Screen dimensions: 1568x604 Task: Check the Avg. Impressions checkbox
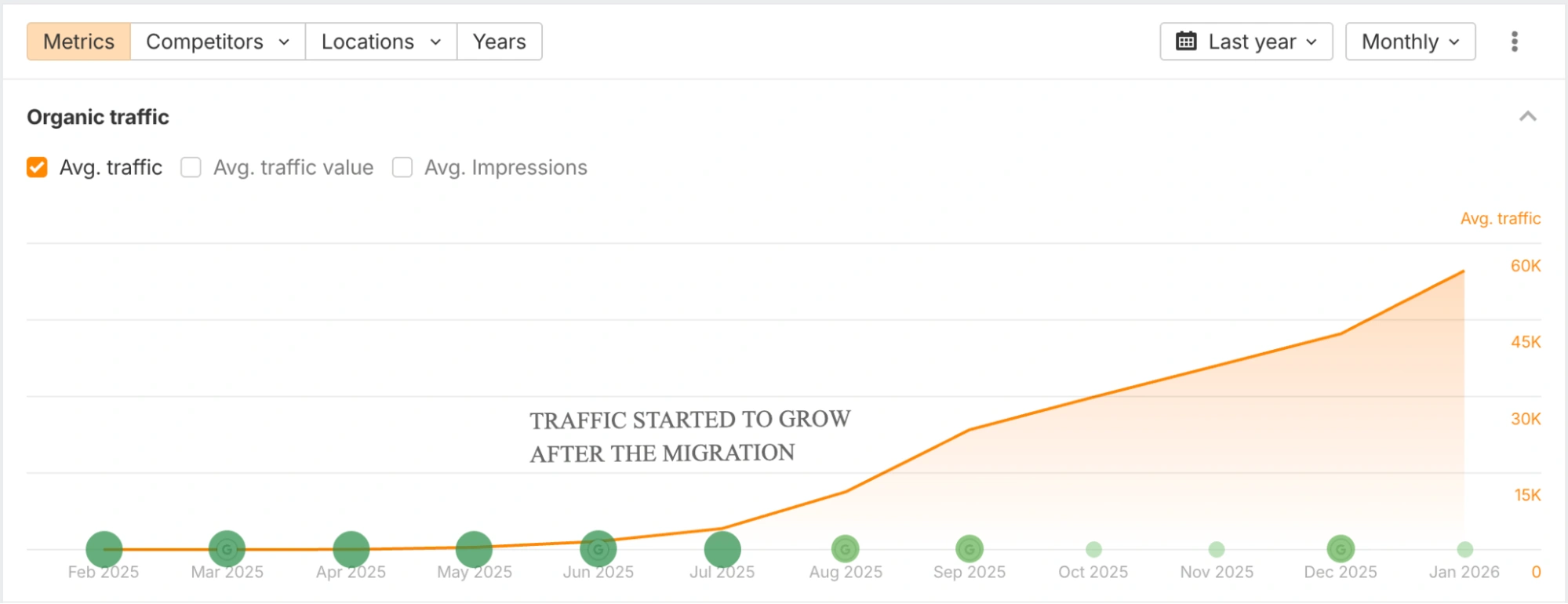402,167
